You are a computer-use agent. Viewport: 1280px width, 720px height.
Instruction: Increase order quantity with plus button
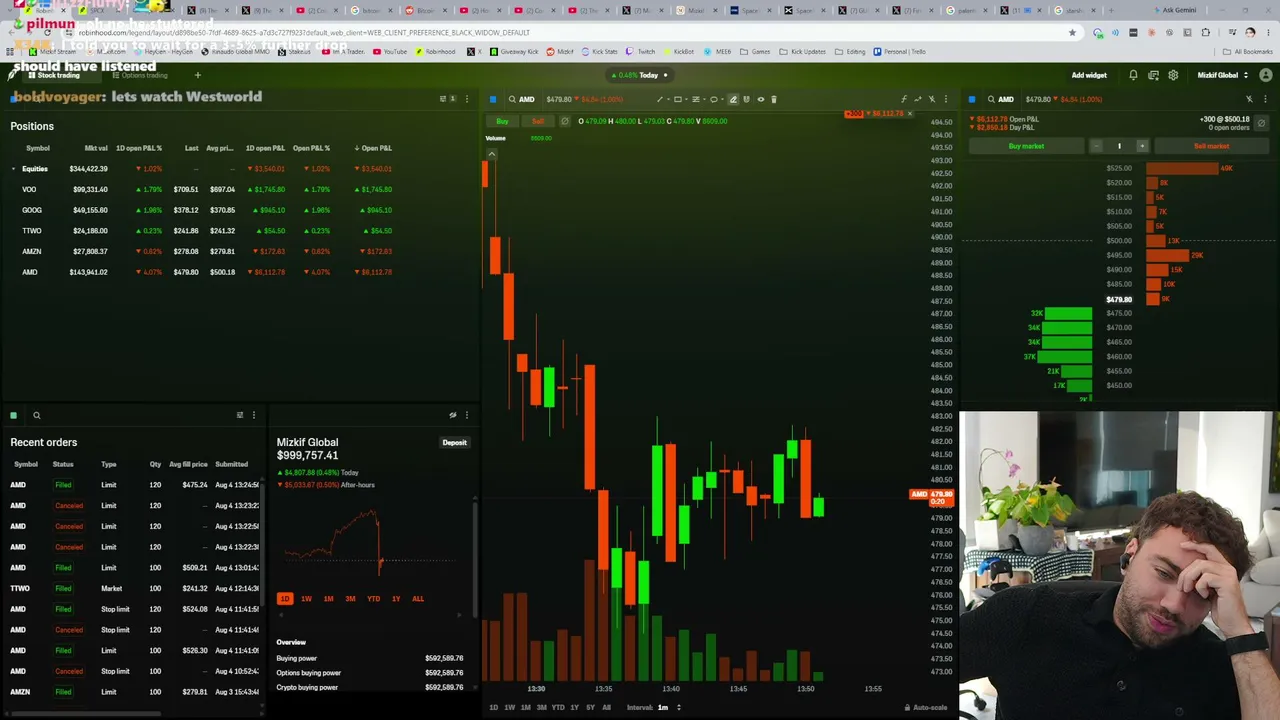(x=1142, y=146)
